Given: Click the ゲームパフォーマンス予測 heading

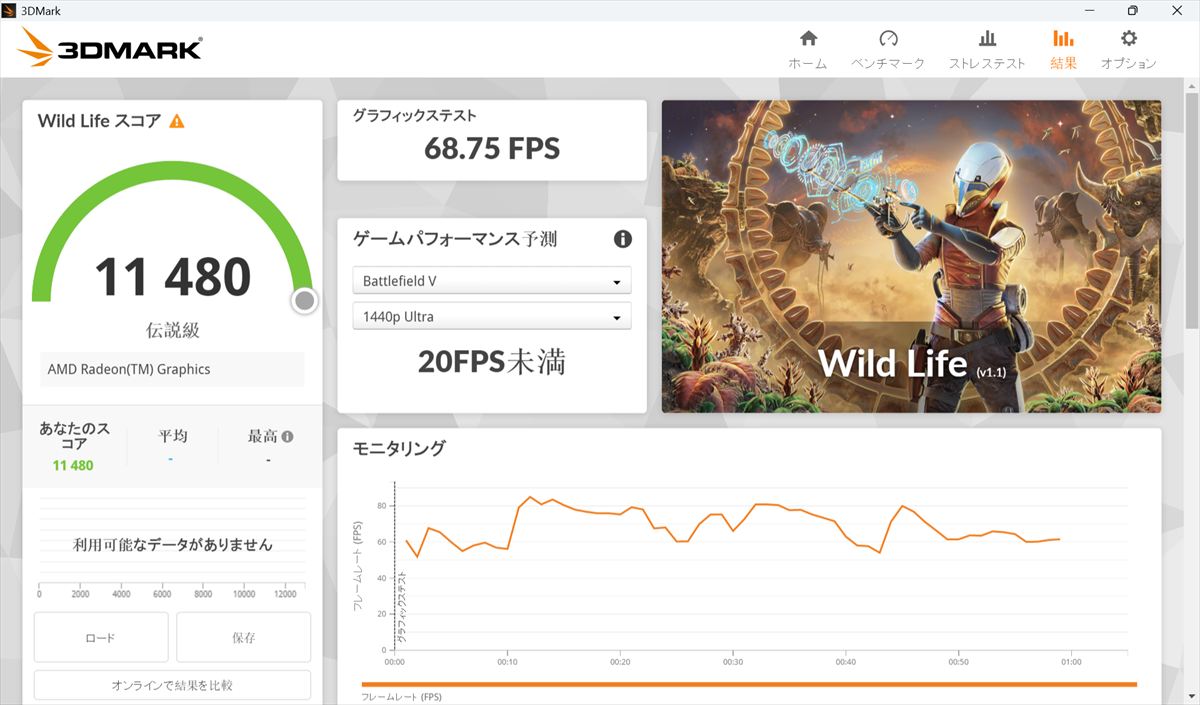Looking at the screenshot, I should pyautogui.click(x=455, y=239).
